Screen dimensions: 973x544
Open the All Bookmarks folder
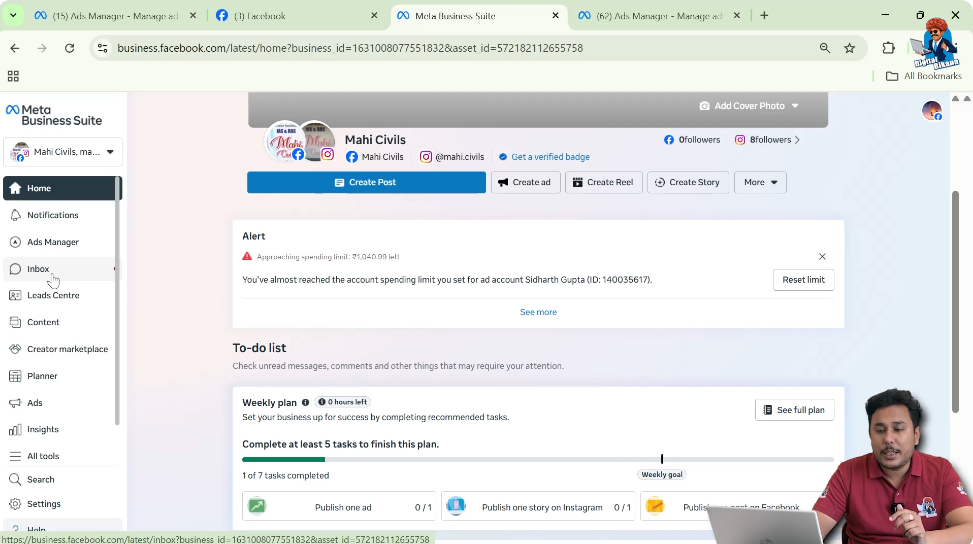click(924, 76)
